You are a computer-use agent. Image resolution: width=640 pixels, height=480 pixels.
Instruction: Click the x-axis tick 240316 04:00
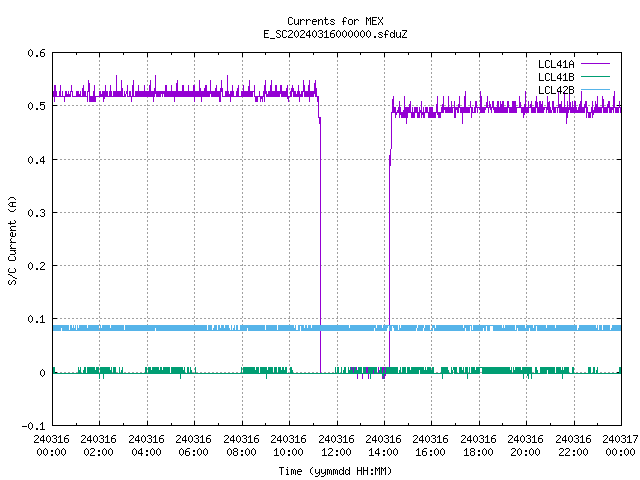[x=146, y=445]
